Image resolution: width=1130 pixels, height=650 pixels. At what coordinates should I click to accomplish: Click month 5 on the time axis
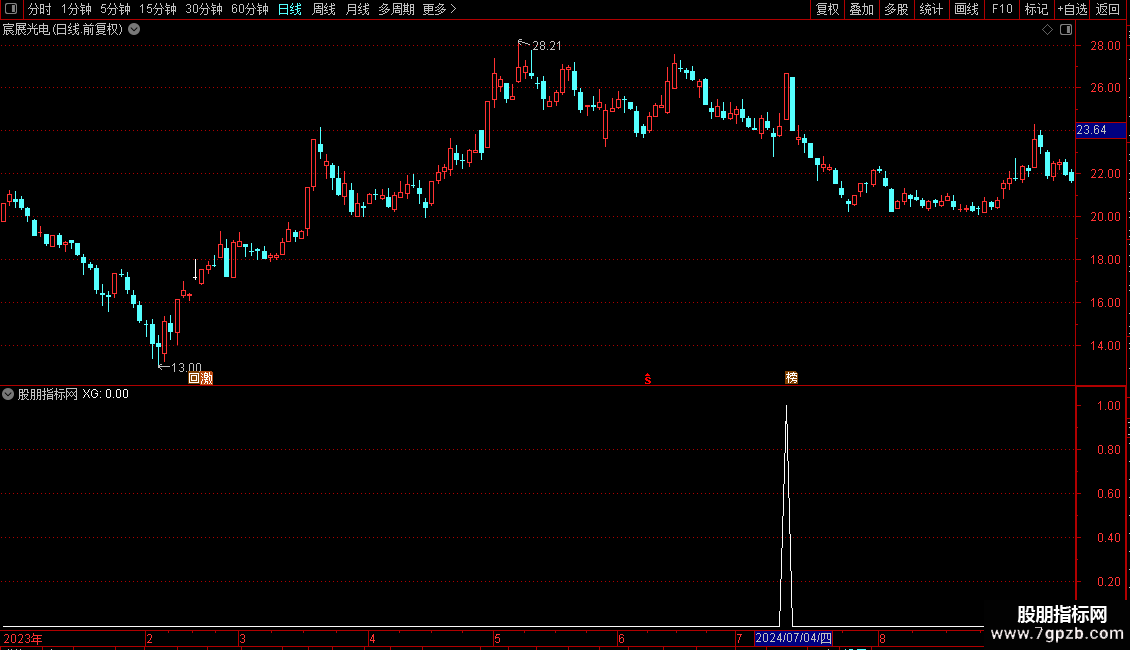point(497,638)
